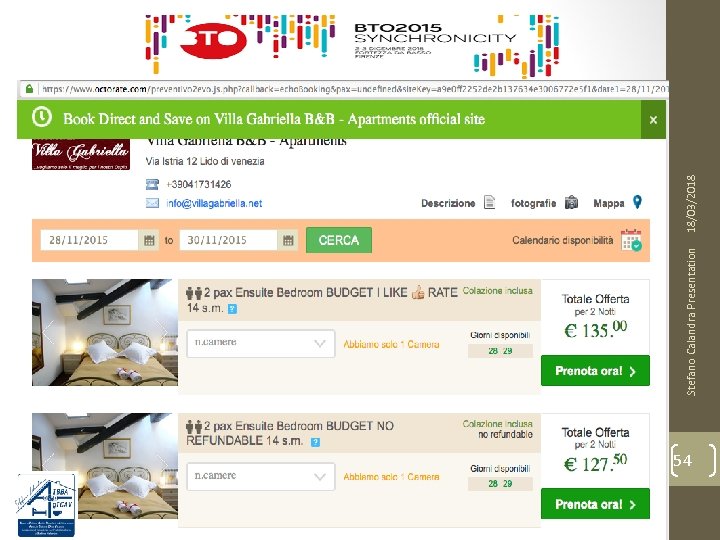The image size is (720, 540).
Task: Click the info icon beside BUDGET I LIKE room
Action: pyautogui.click(x=232, y=310)
